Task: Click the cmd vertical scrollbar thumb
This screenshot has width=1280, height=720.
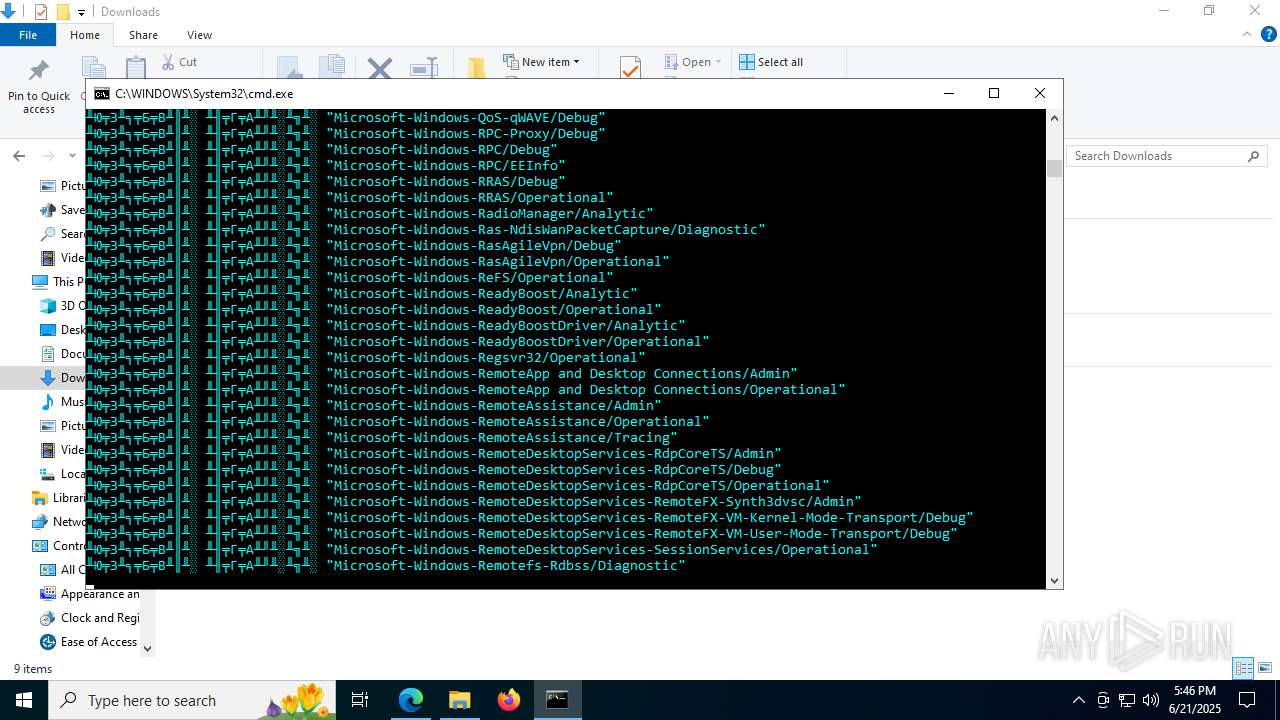Action: 1054,168
